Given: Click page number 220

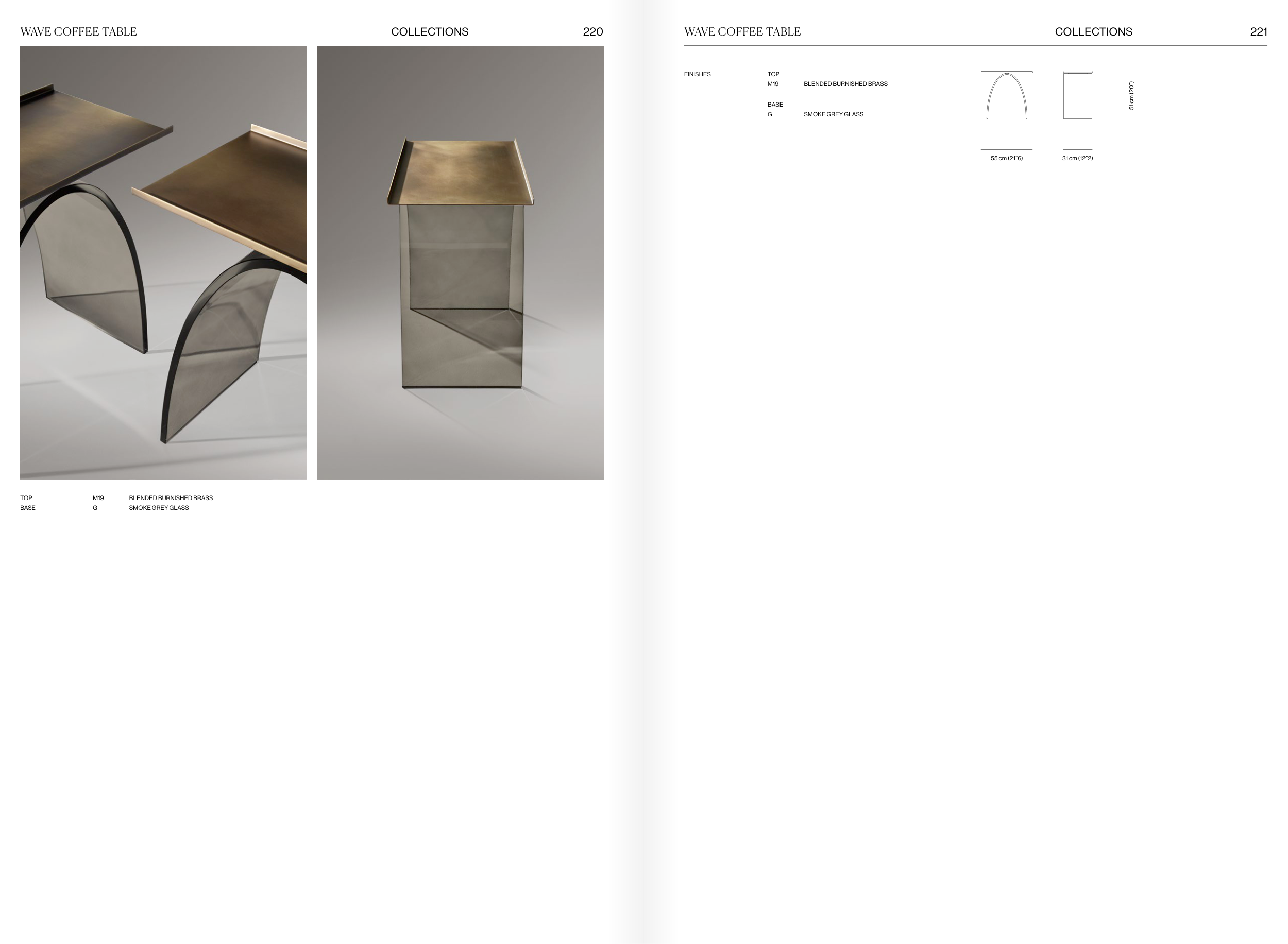Looking at the screenshot, I should [x=592, y=32].
